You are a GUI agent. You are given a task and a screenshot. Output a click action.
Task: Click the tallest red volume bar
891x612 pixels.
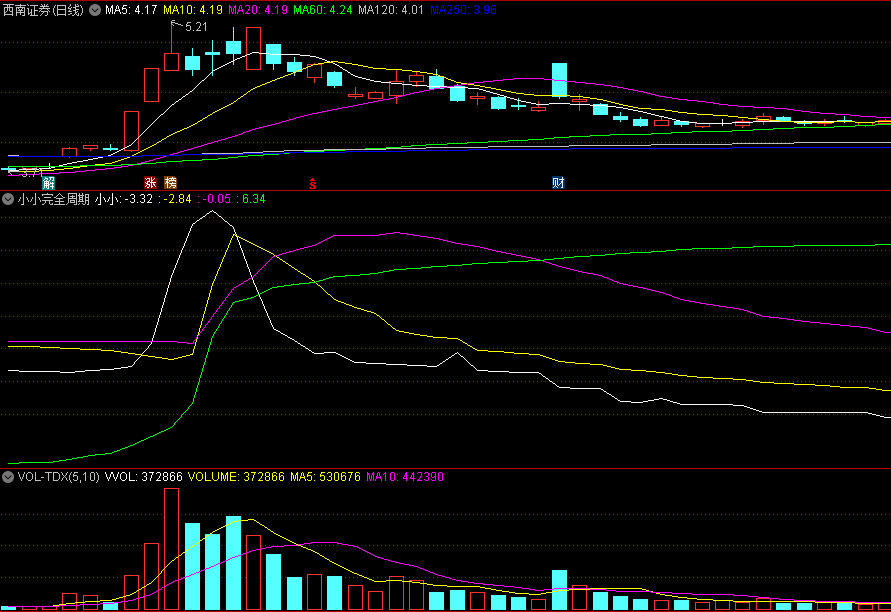point(171,549)
